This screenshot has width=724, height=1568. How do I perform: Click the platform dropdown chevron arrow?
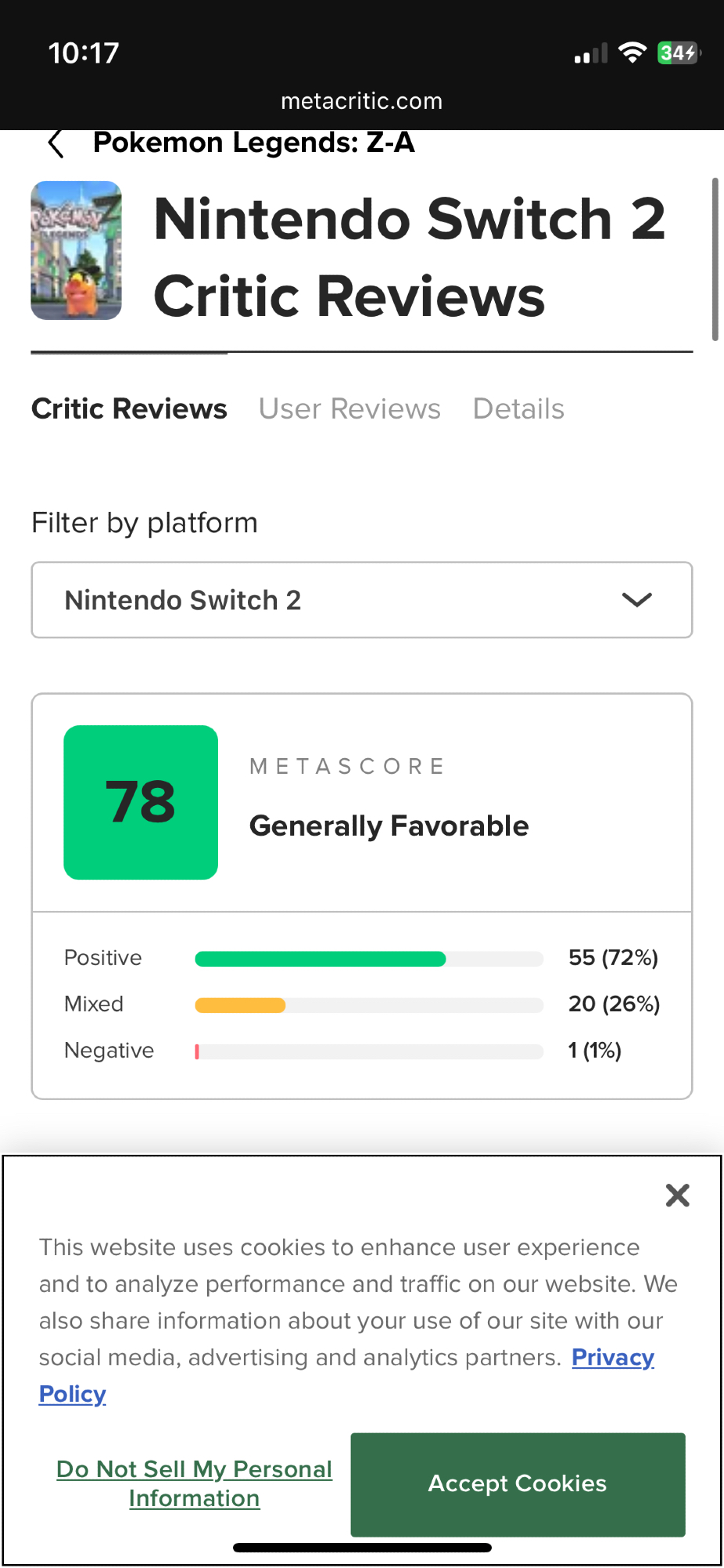637,600
